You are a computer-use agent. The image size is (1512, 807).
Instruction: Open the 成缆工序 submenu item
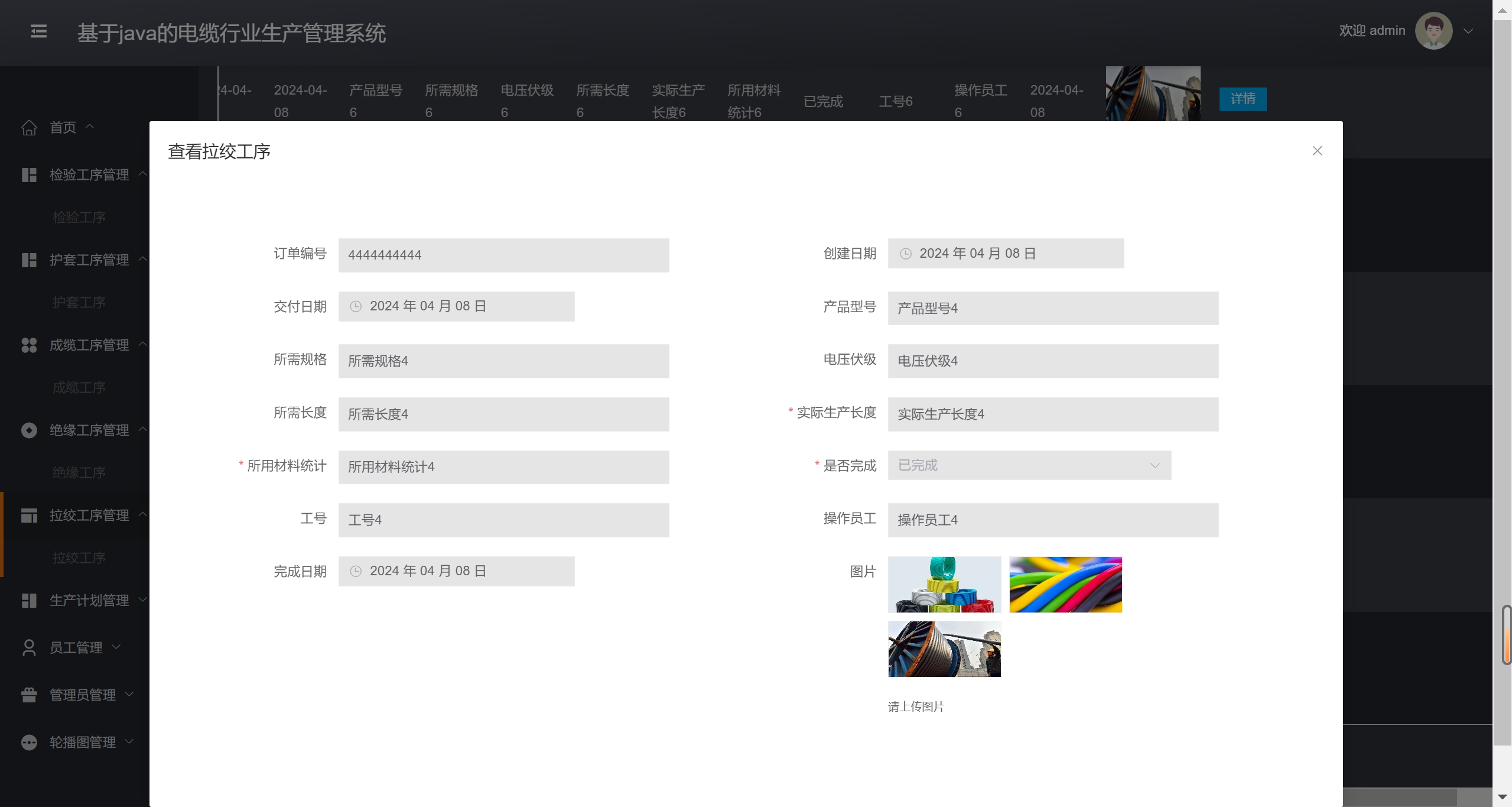(x=79, y=388)
